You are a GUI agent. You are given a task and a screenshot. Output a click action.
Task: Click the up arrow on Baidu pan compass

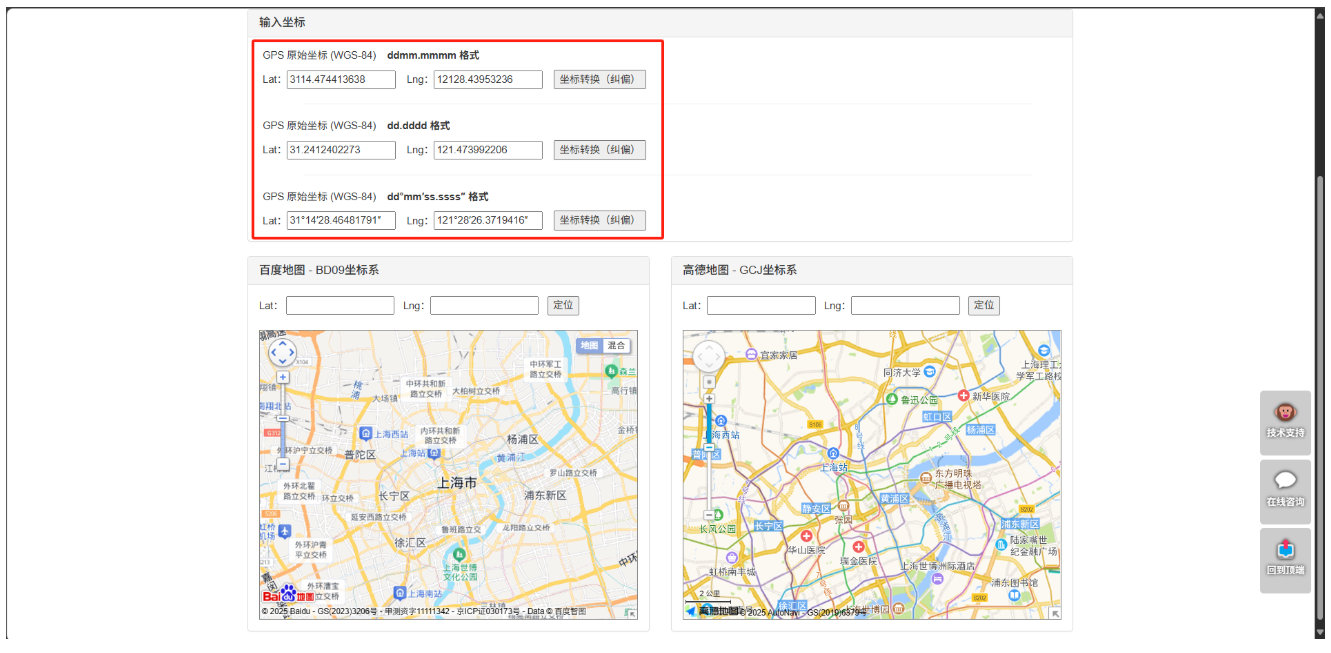pyautogui.click(x=282, y=344)
